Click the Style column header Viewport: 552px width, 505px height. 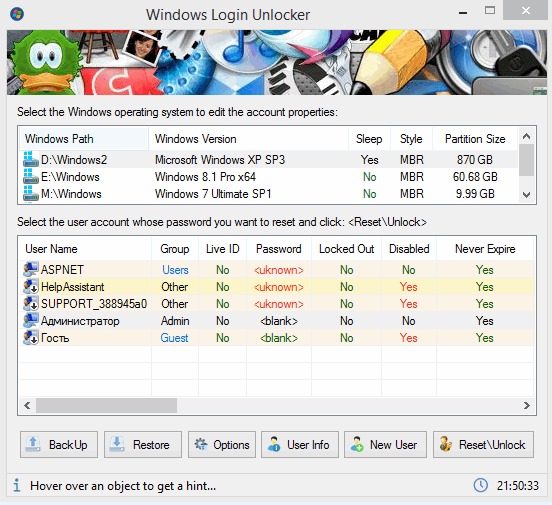pyautogui.click(x=411, y=139)
